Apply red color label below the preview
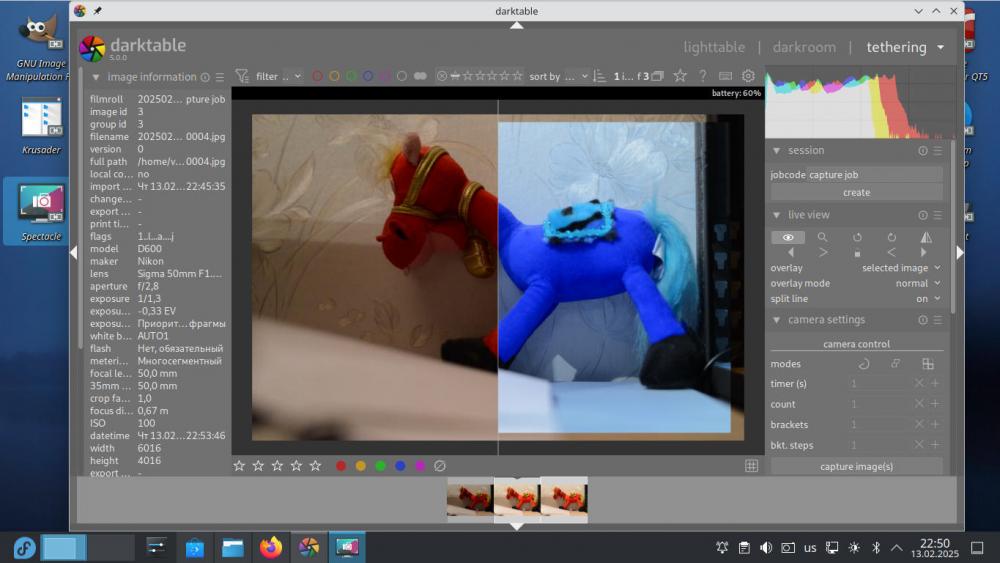Image resolution: width=1000 pixels, height=563 pixels. click(341, 466)
